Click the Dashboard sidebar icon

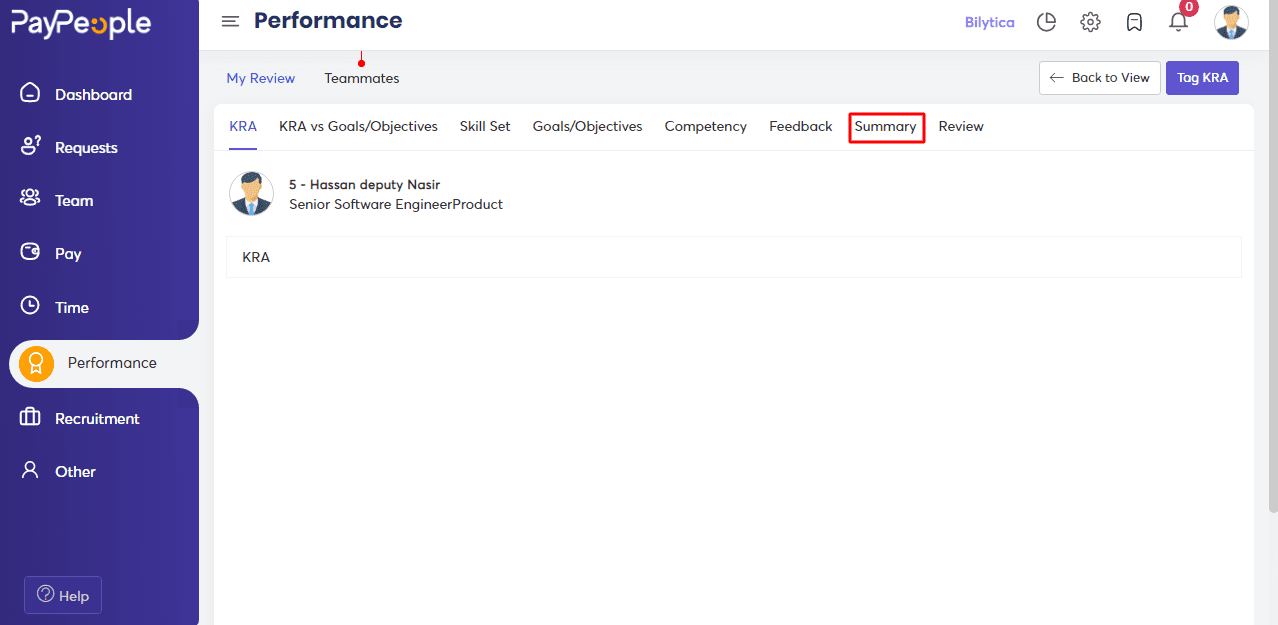[31, 93]
